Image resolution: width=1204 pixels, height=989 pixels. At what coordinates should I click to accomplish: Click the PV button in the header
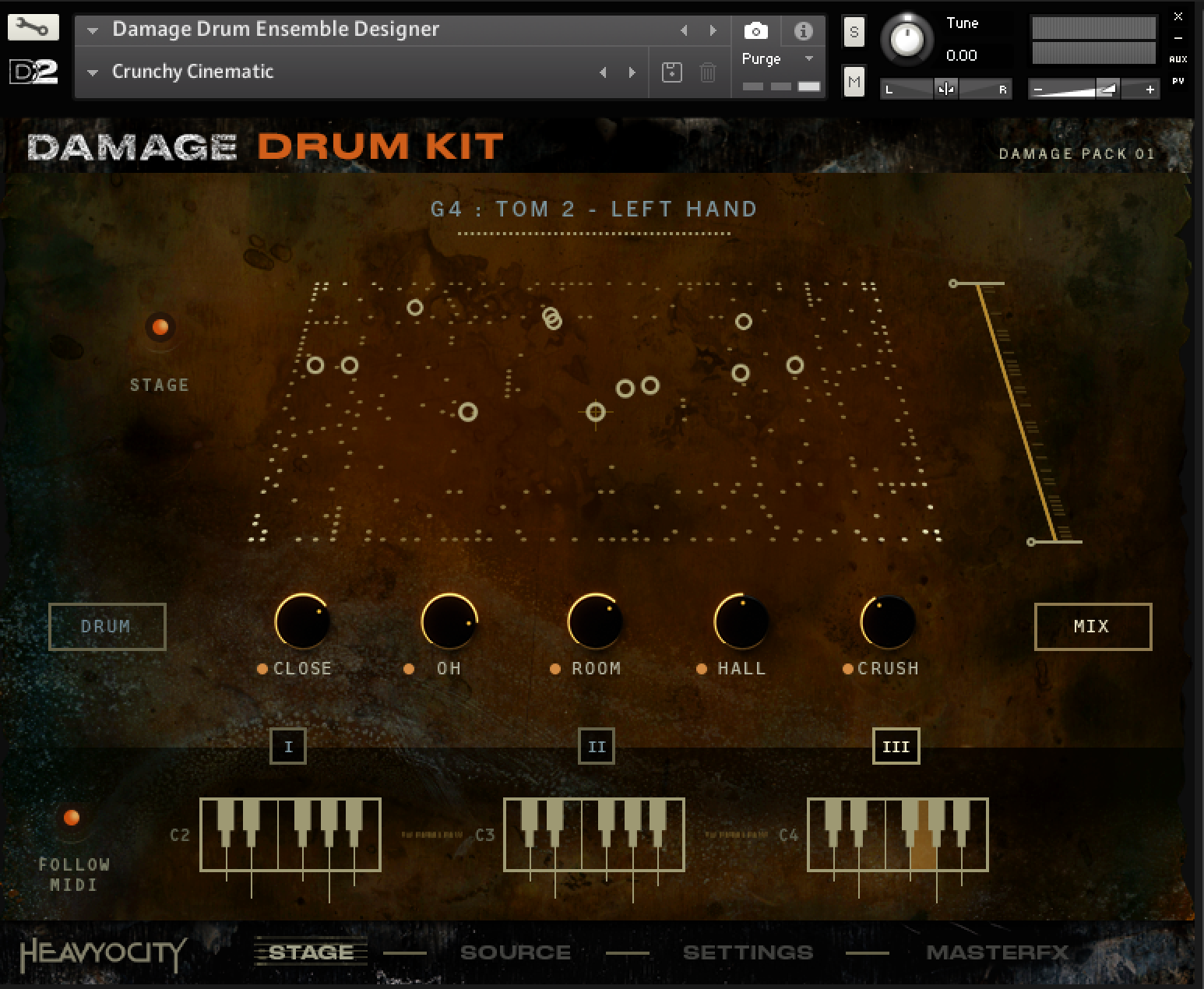[x=1178, y=81]
